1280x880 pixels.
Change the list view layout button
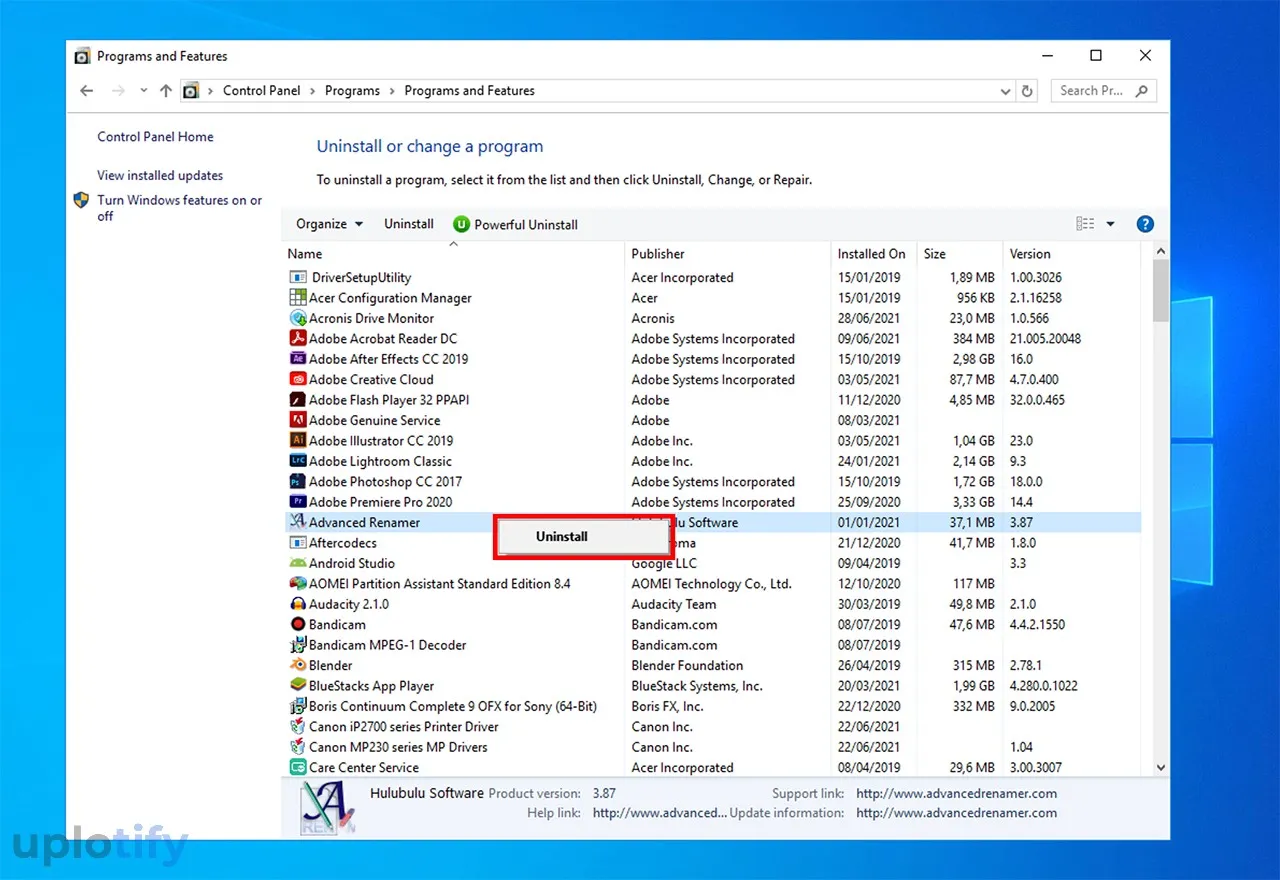click(1085, 224)
